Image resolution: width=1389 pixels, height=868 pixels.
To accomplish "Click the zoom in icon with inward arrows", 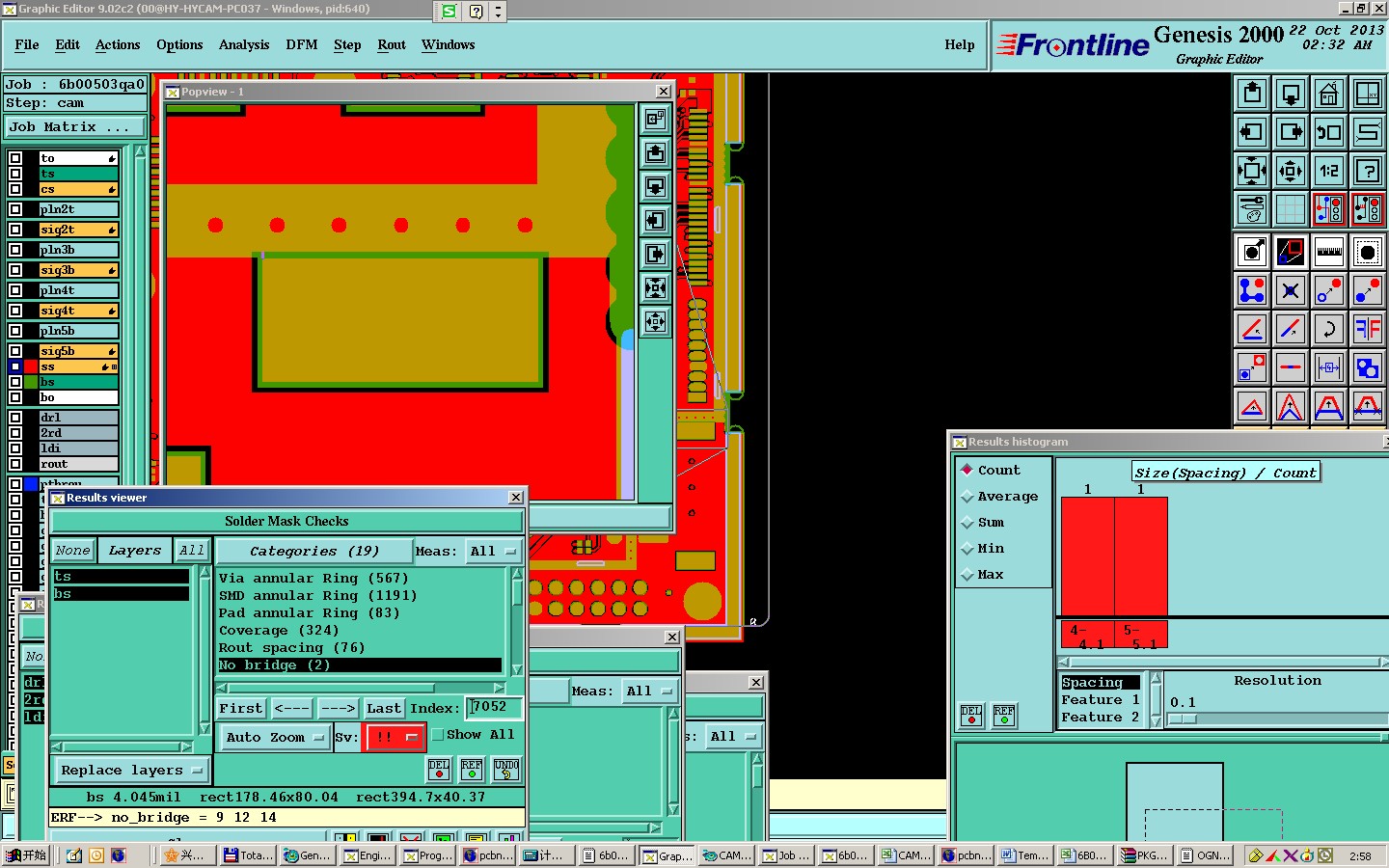I will pyautogui.click(x=1252, y=171).
